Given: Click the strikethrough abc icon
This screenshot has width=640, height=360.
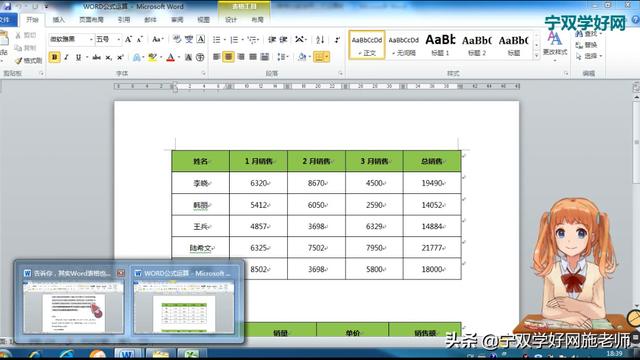Looking at the screenshot, I should pyautogui.click(x=96, y=58).
